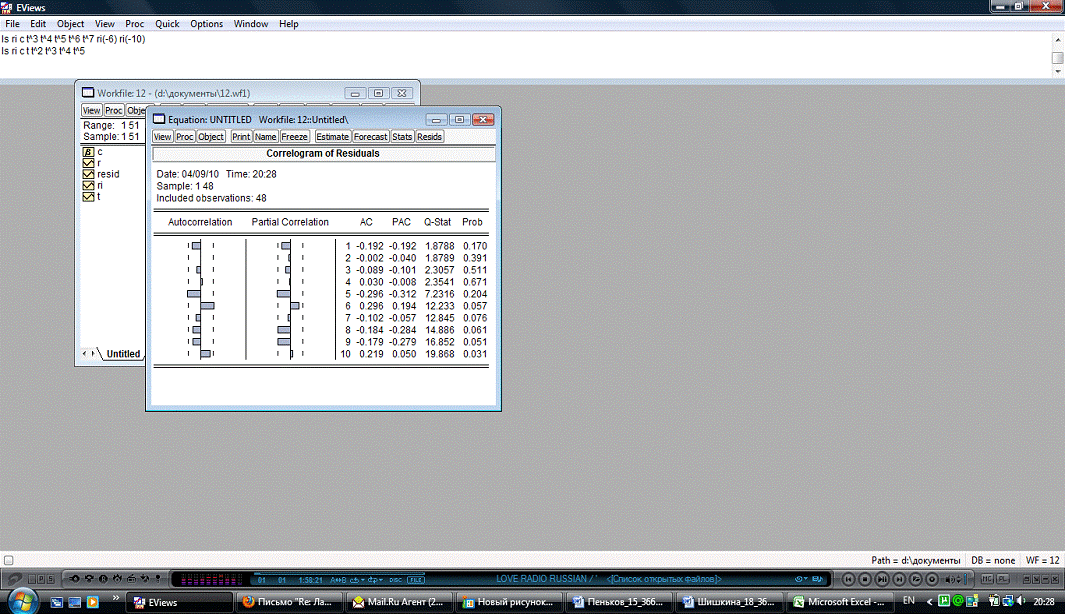1065x614 pixels.
Task: Click the Forecast button
Action: click(x=370, y=137)
